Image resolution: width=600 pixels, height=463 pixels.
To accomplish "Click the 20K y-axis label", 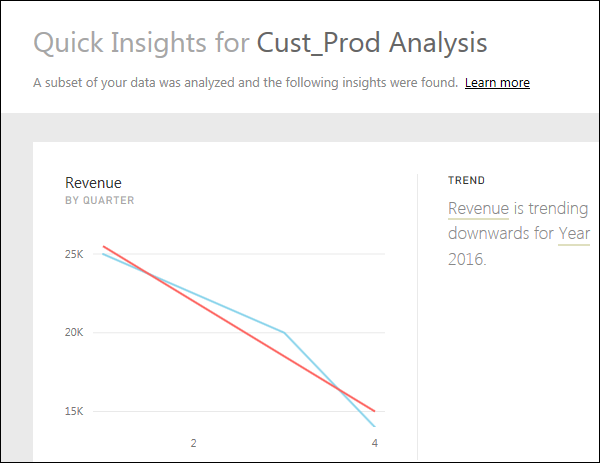I will 74,333.
